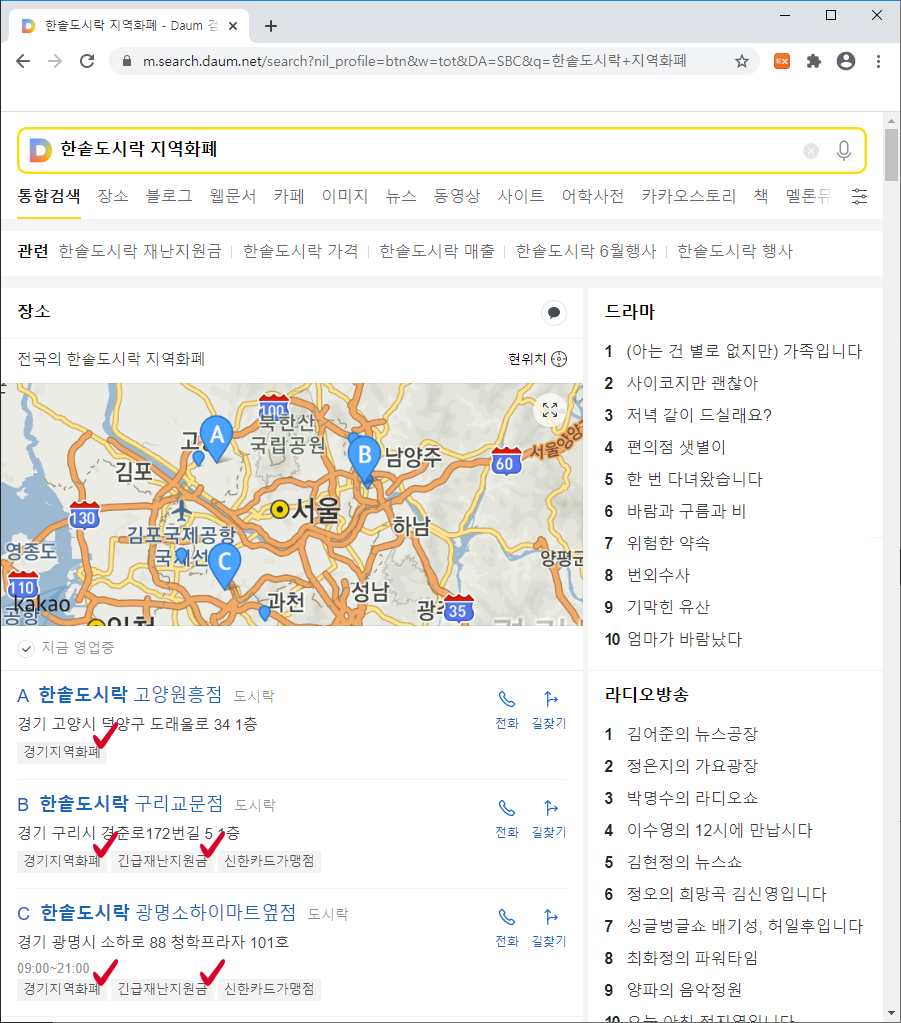
Task: Open the 광명소하이마트옆점 listing
Action: point(168,913)
